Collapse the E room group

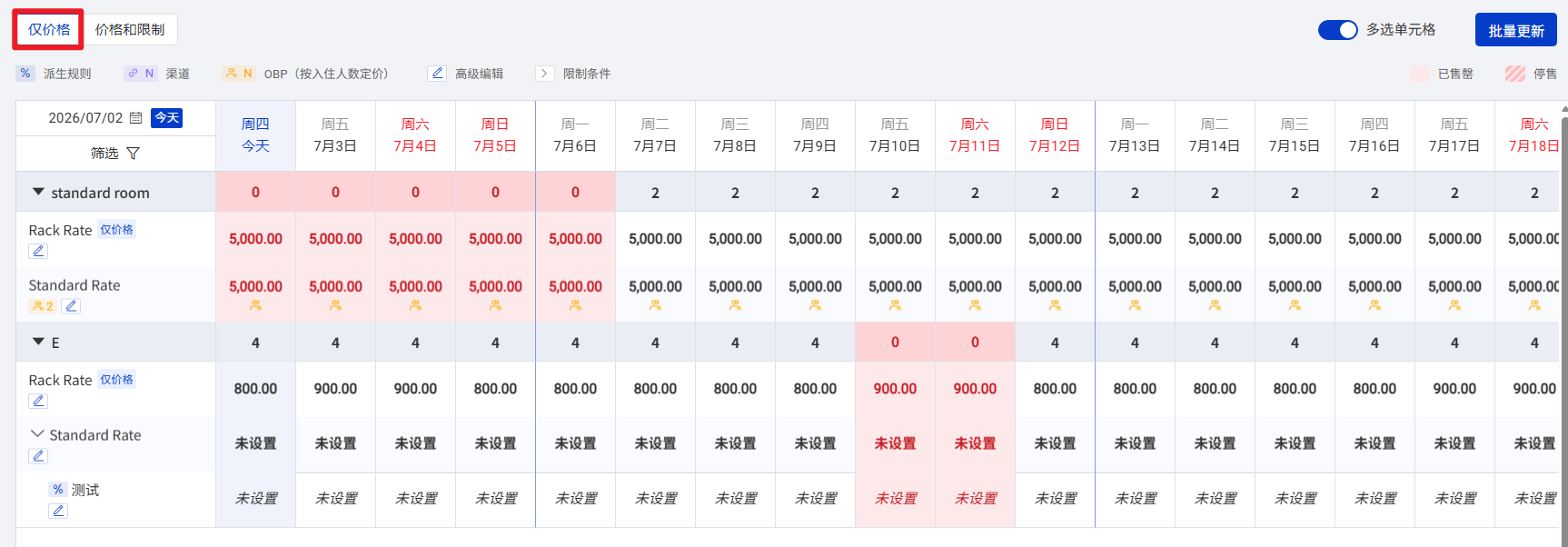pos(38,343)
